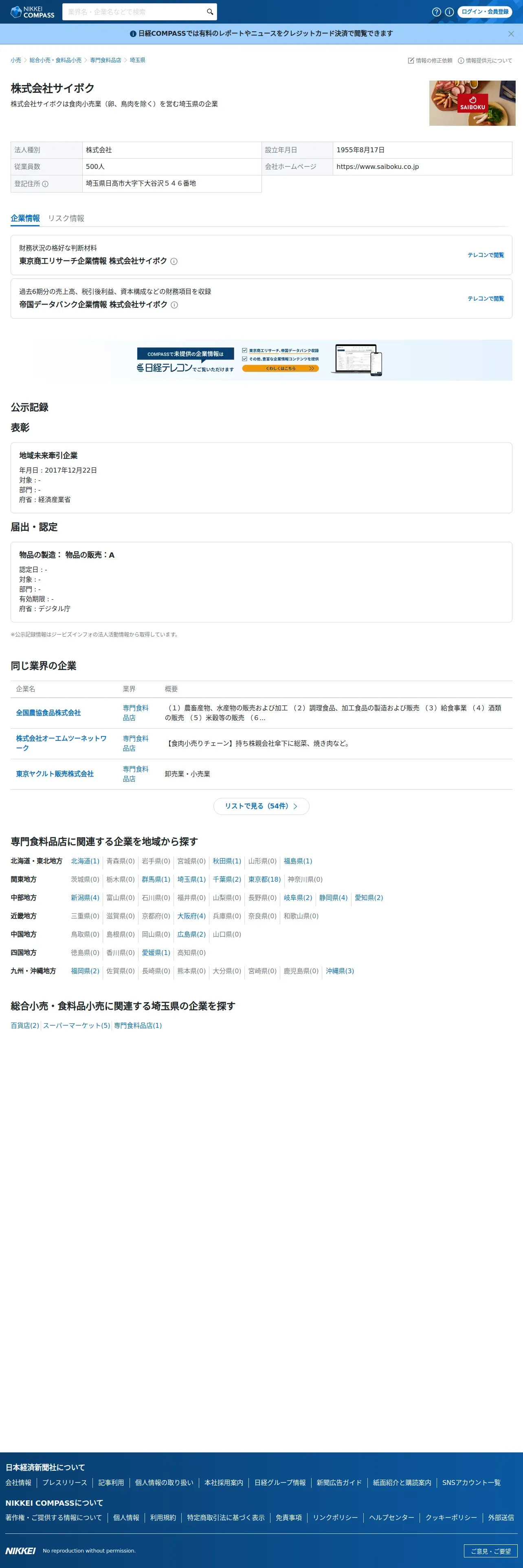
Task: Switch to the リスク情報 tab
Action: (x=66, y=219)
